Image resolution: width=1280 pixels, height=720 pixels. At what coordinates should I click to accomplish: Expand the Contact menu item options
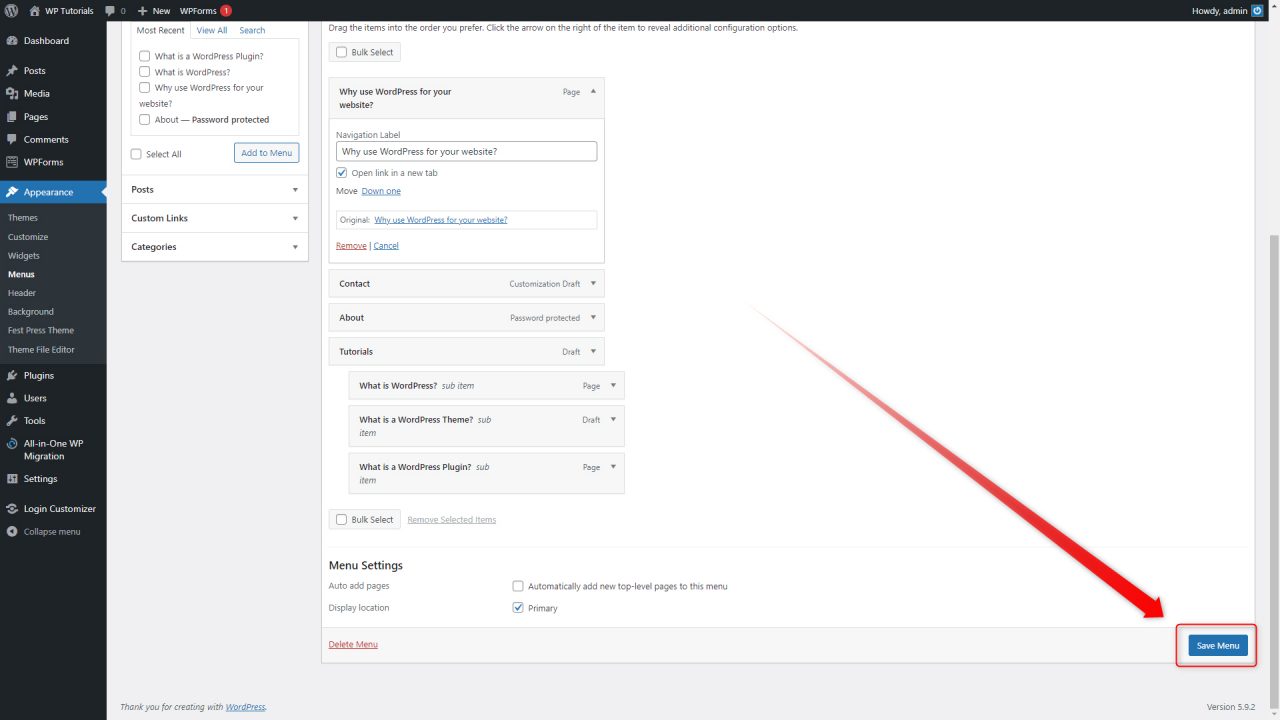(593, 283)
